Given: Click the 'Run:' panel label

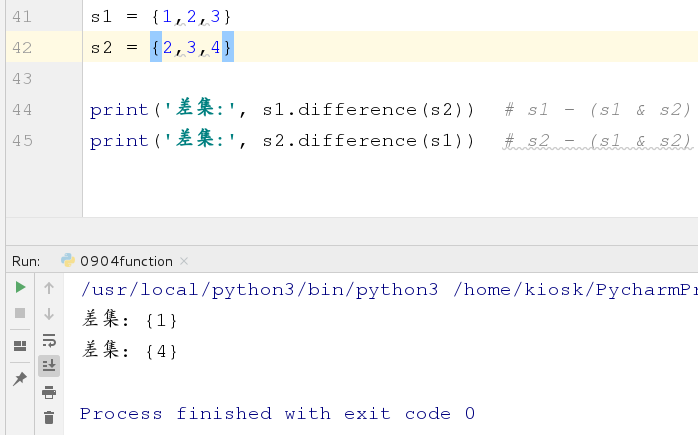Looking at the screenshot, I should (26, 261).
